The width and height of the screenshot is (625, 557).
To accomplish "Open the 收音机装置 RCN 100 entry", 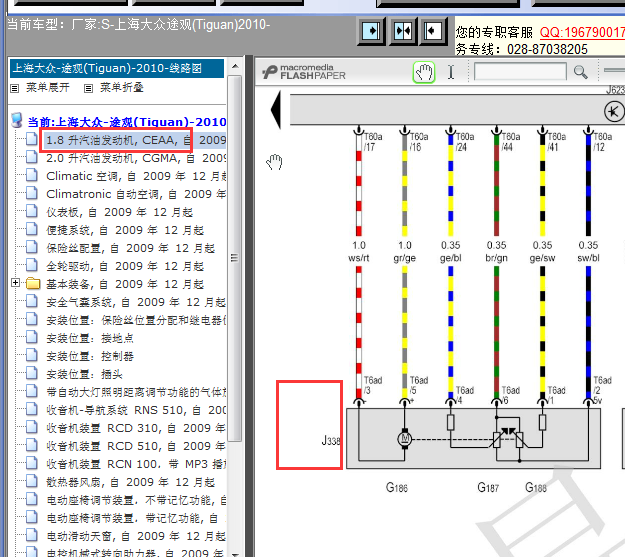I will coord(136,464).
